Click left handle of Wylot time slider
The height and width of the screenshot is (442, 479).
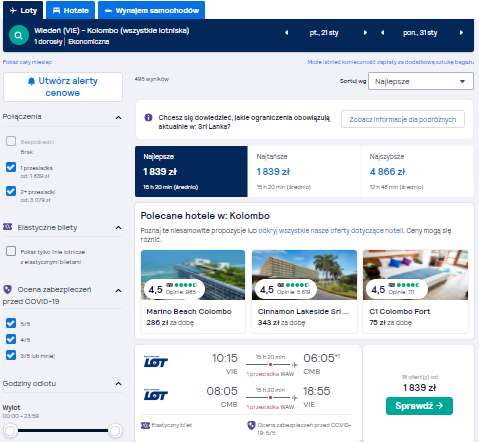pos(10,431)
